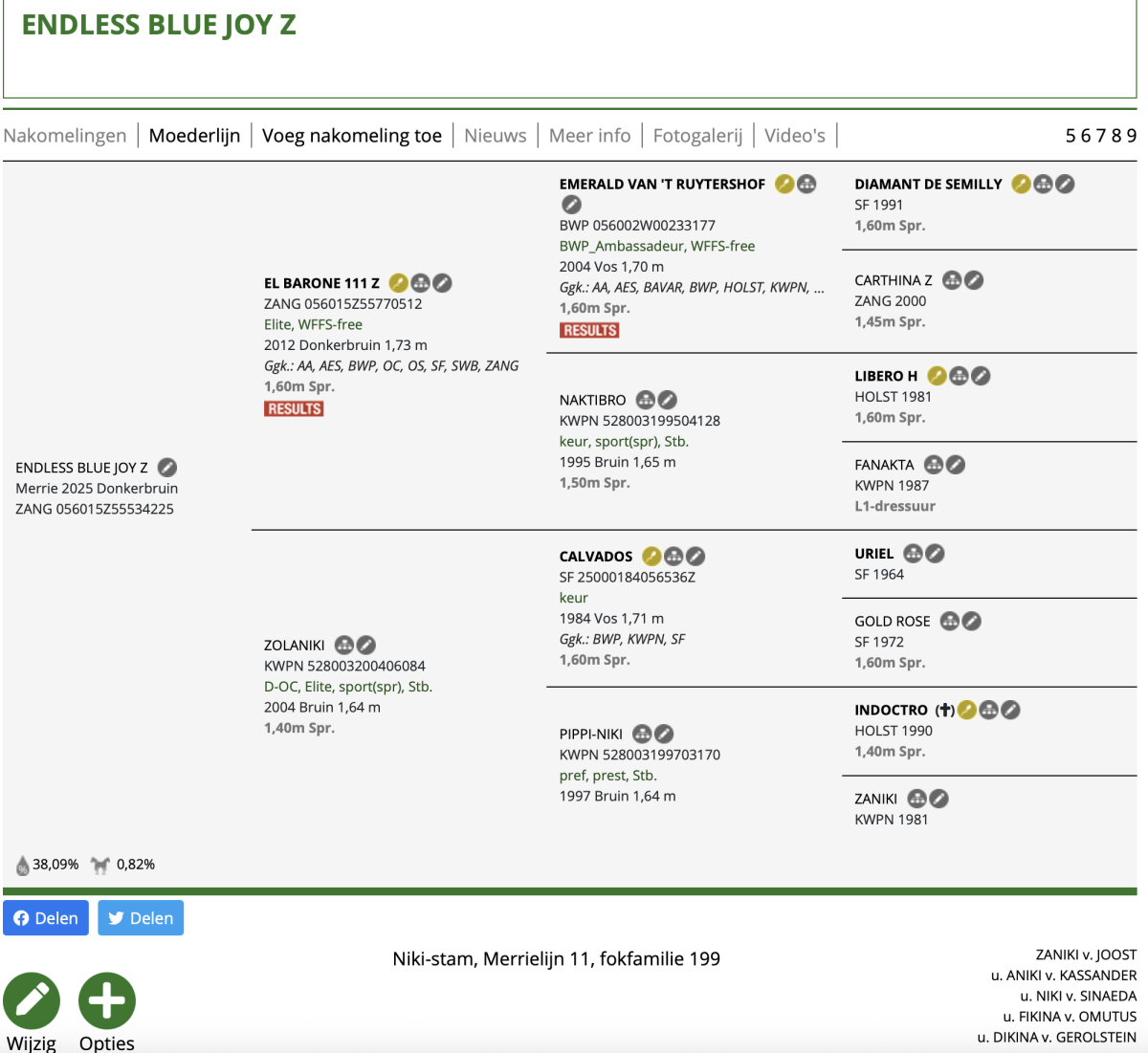Share on Facebook with the Delen button

pyautogui.click(x=46, y=918)
